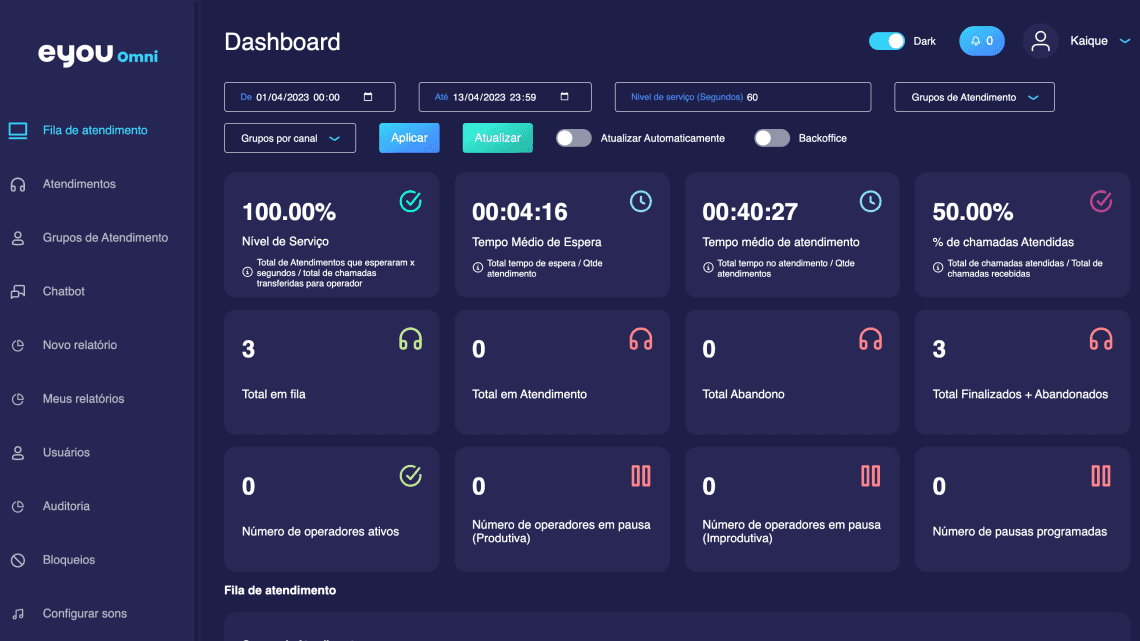The image size is (1140, 641).
Task: Enable Atualizar Automaticamente switch
Action: (x=573, y=138)
